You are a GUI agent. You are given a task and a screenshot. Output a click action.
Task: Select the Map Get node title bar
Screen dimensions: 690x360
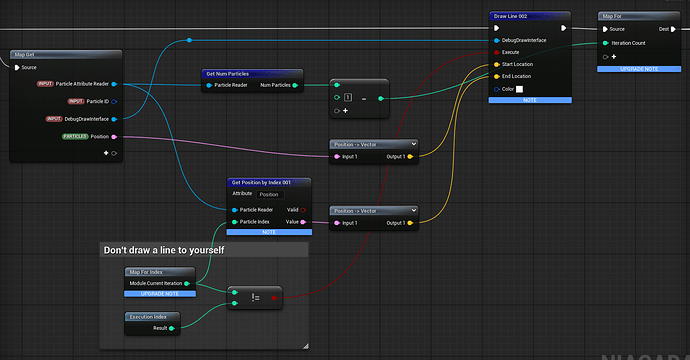[x=66, y=55]
